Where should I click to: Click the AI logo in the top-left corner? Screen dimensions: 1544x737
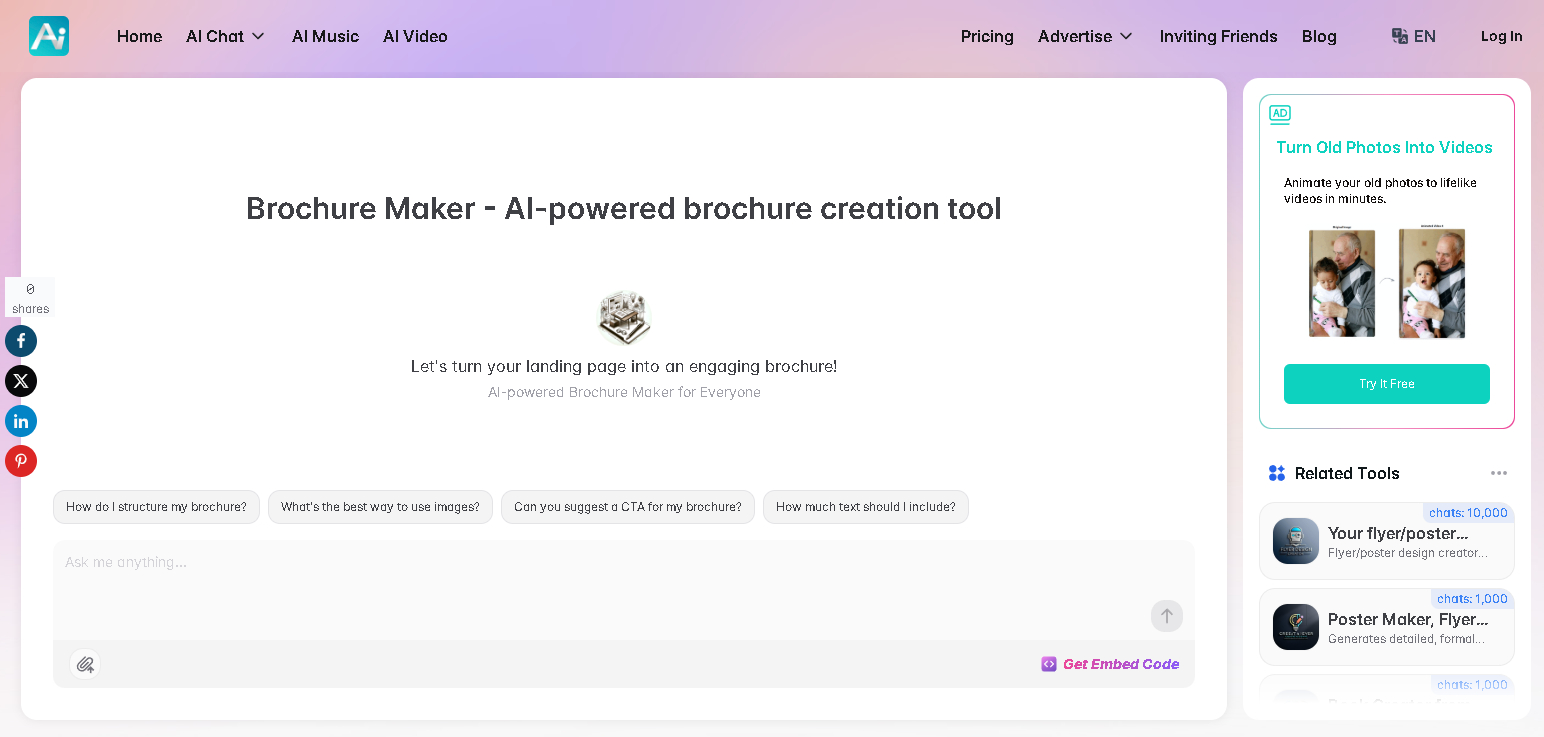(x=48, y=36)
